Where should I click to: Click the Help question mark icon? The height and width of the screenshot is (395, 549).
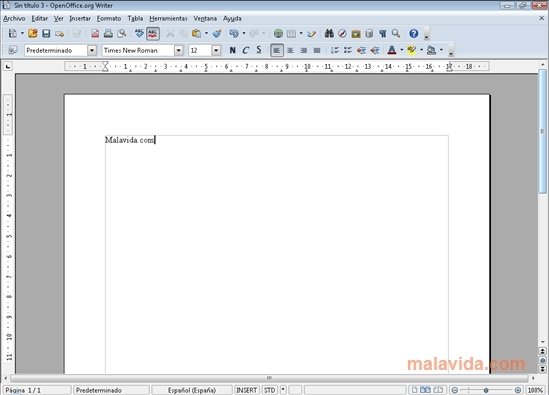(x=414, y=34)
